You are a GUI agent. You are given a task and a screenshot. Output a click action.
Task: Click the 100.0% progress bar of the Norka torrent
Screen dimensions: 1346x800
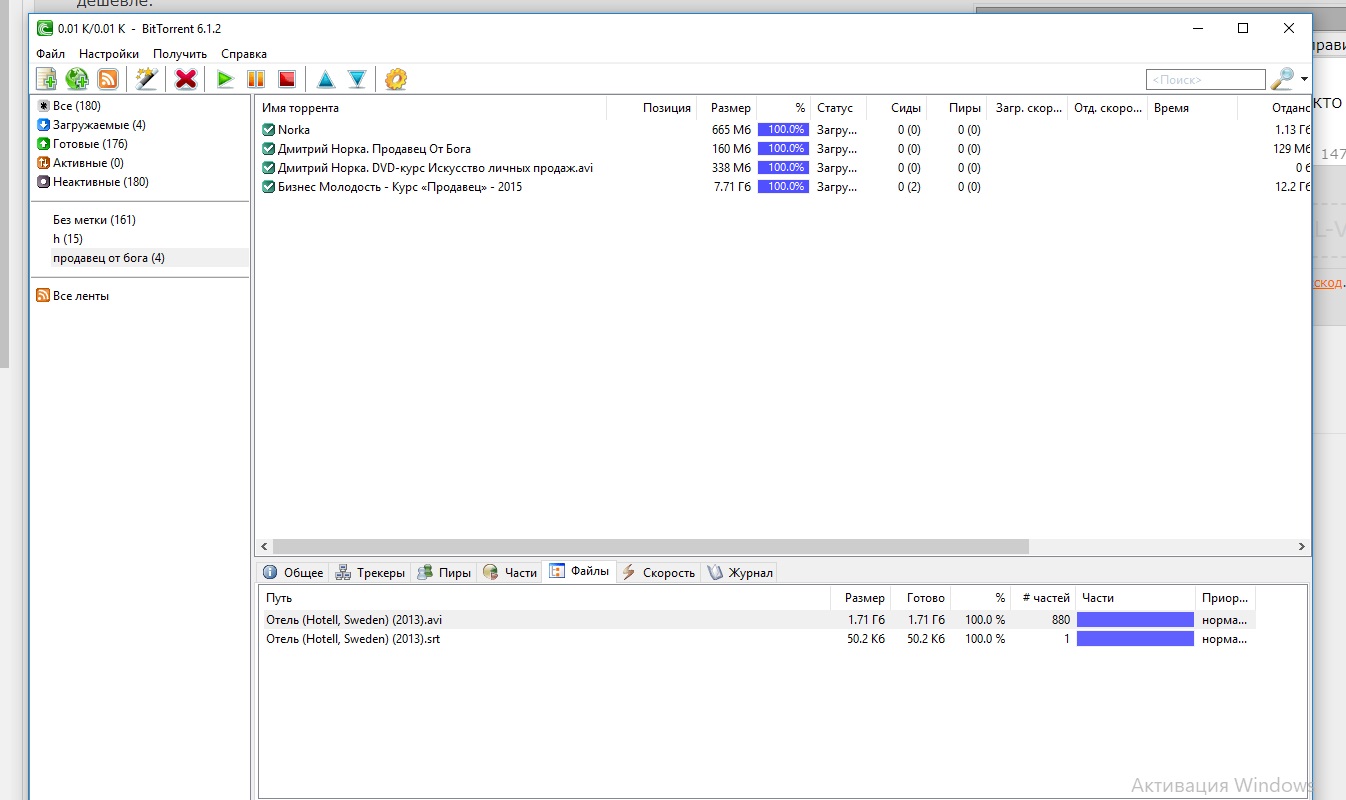click(x=783, y=130)
